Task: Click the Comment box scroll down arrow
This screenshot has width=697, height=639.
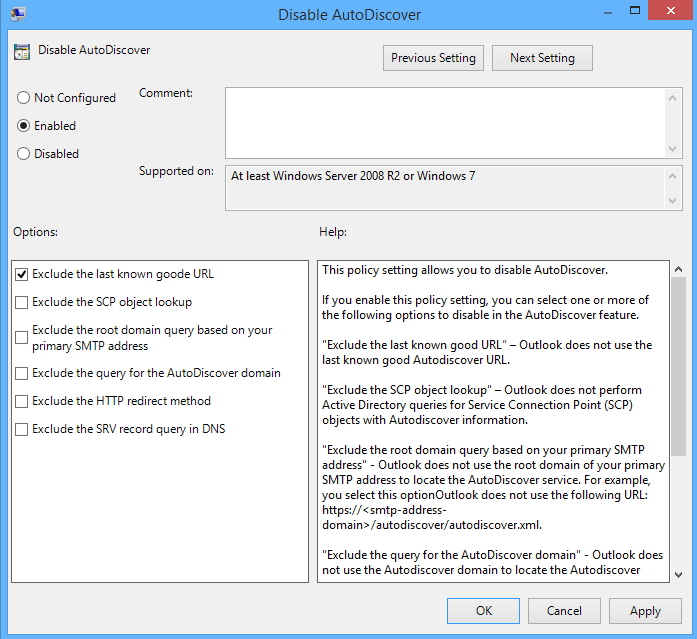Action: [673, 149]
